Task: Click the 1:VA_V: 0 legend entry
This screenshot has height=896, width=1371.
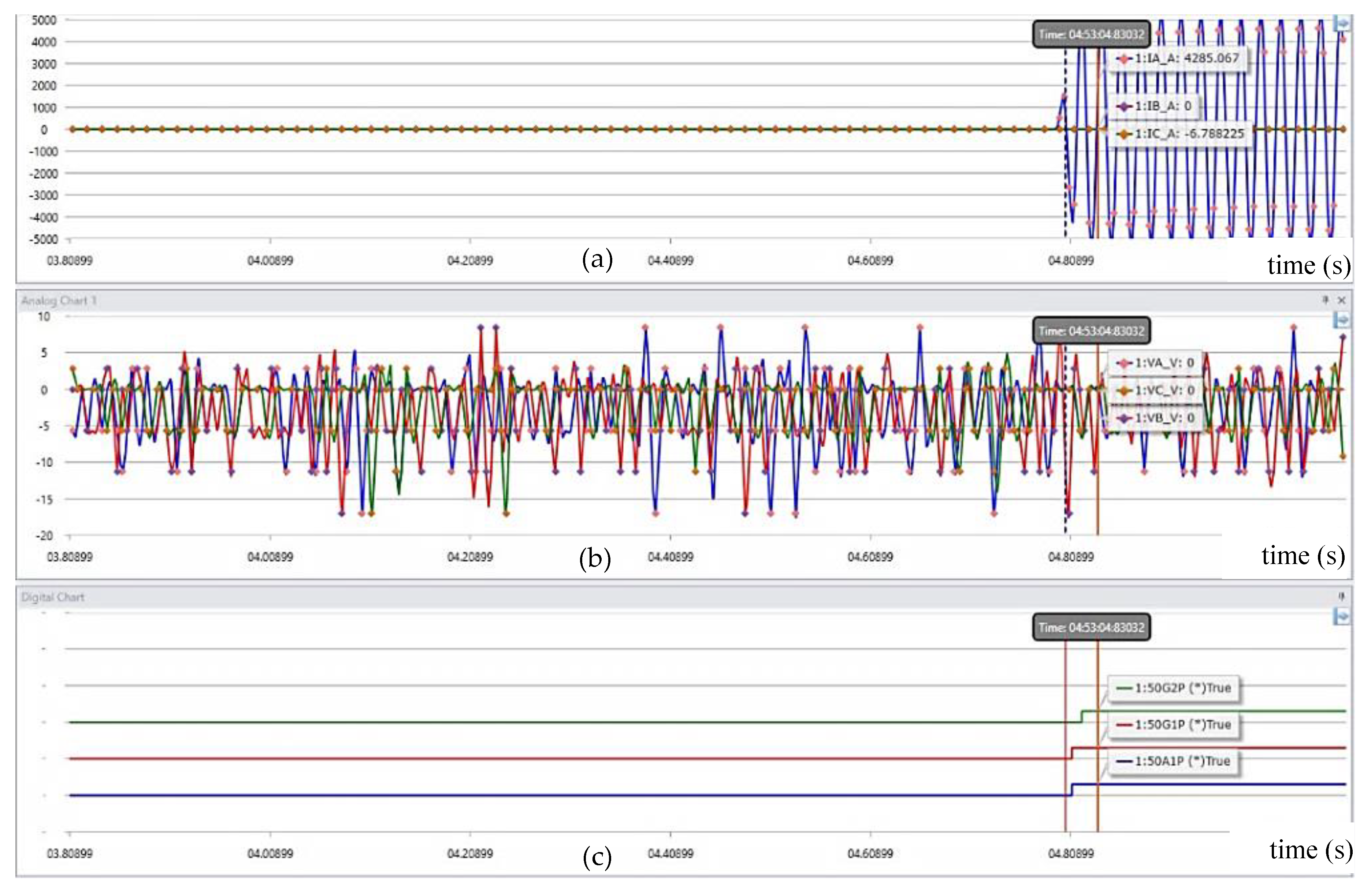Action: [x=1156, y=363]
